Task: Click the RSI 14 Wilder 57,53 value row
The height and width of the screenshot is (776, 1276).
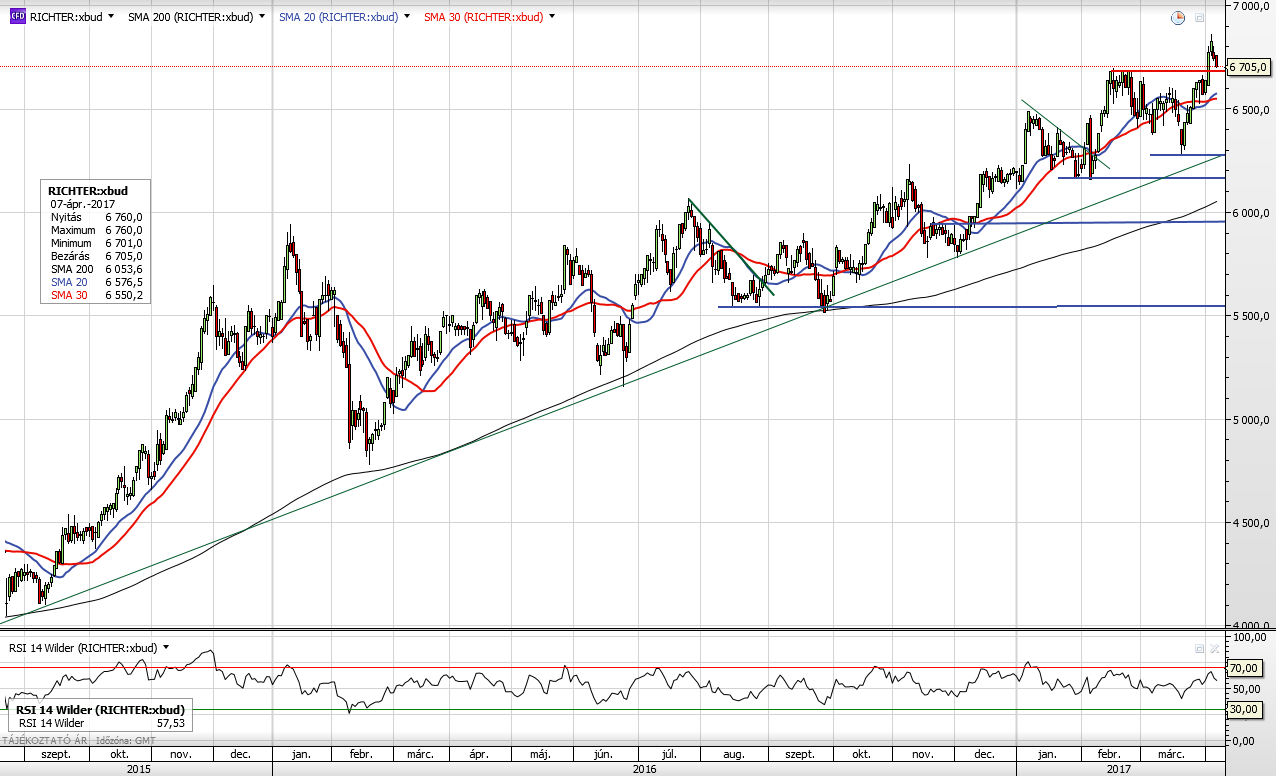Action: pos(100,722)
